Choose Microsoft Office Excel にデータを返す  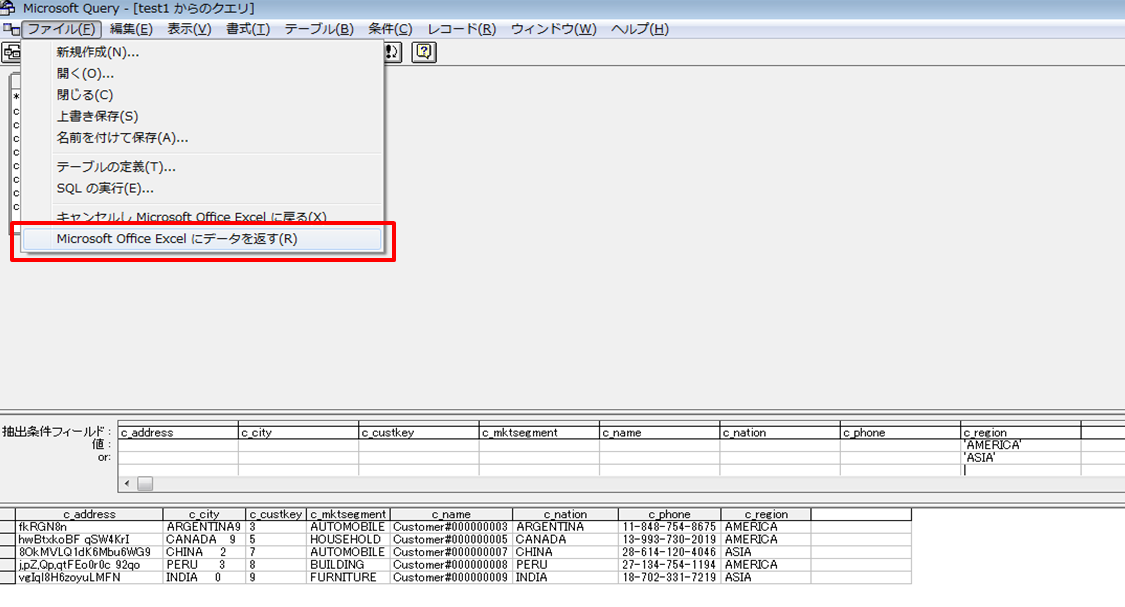177,239
